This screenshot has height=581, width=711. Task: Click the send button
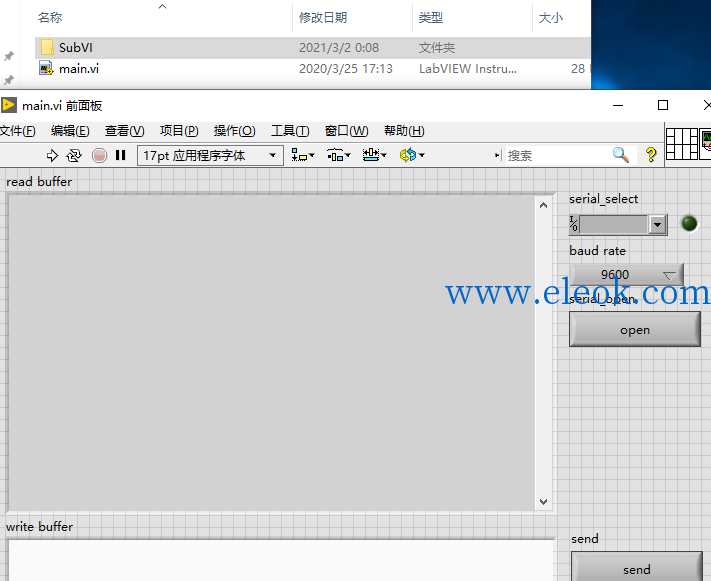(637, 567)
